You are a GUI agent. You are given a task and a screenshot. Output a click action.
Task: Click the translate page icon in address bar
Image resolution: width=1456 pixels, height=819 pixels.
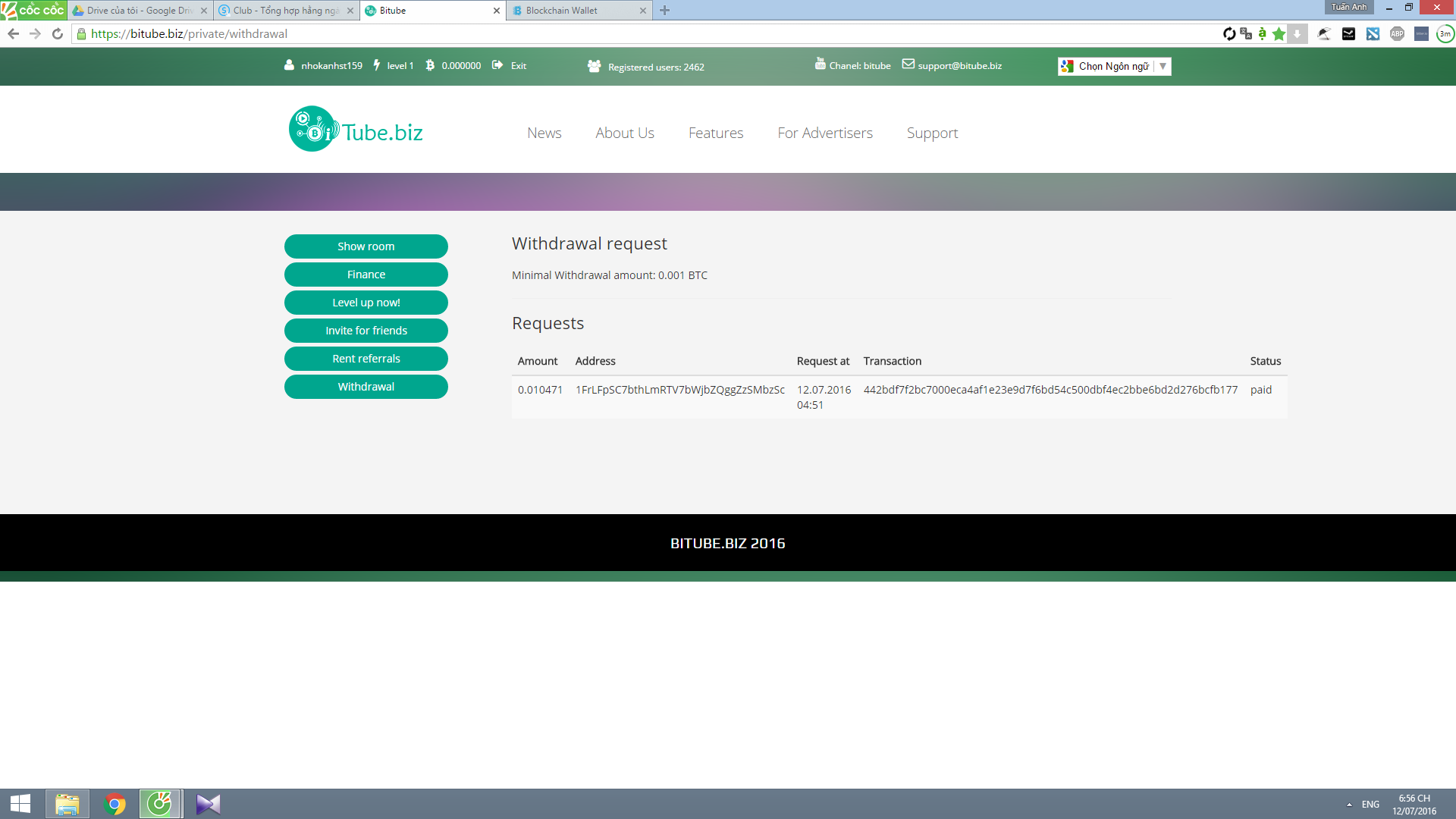(x=1245, y=33)
